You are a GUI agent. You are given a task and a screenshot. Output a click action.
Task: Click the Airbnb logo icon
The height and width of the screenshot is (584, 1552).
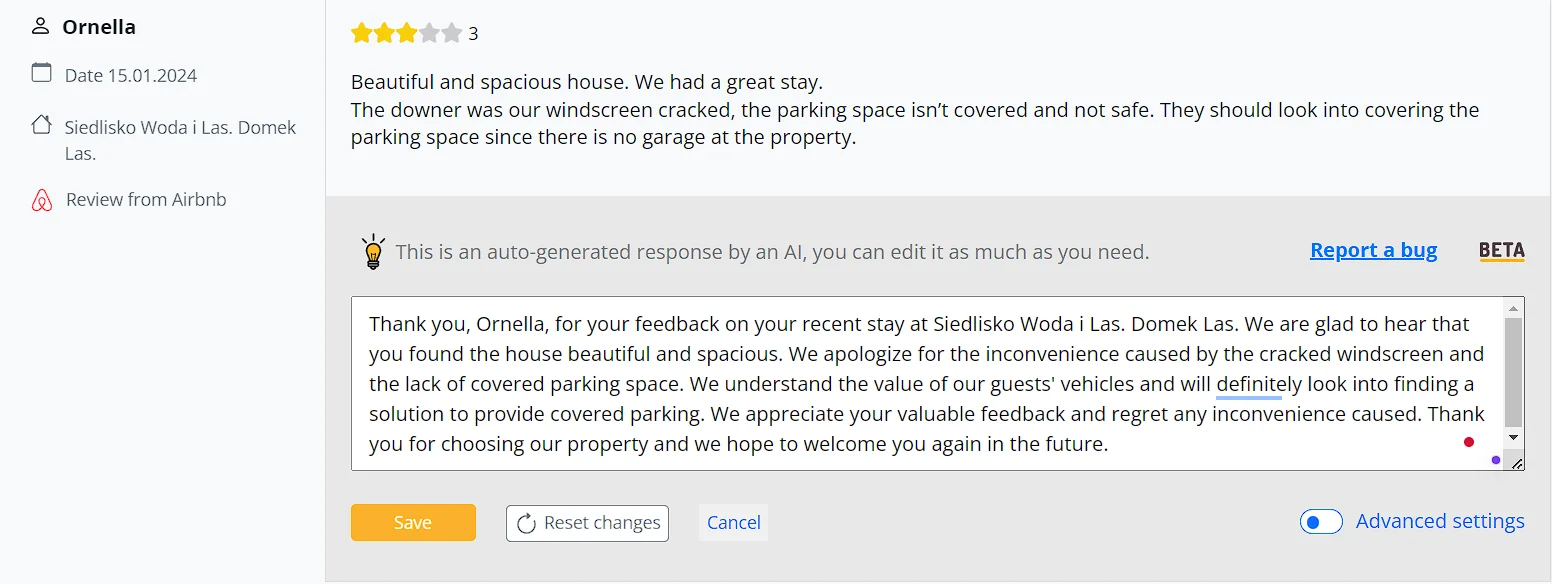pos(42,200)
